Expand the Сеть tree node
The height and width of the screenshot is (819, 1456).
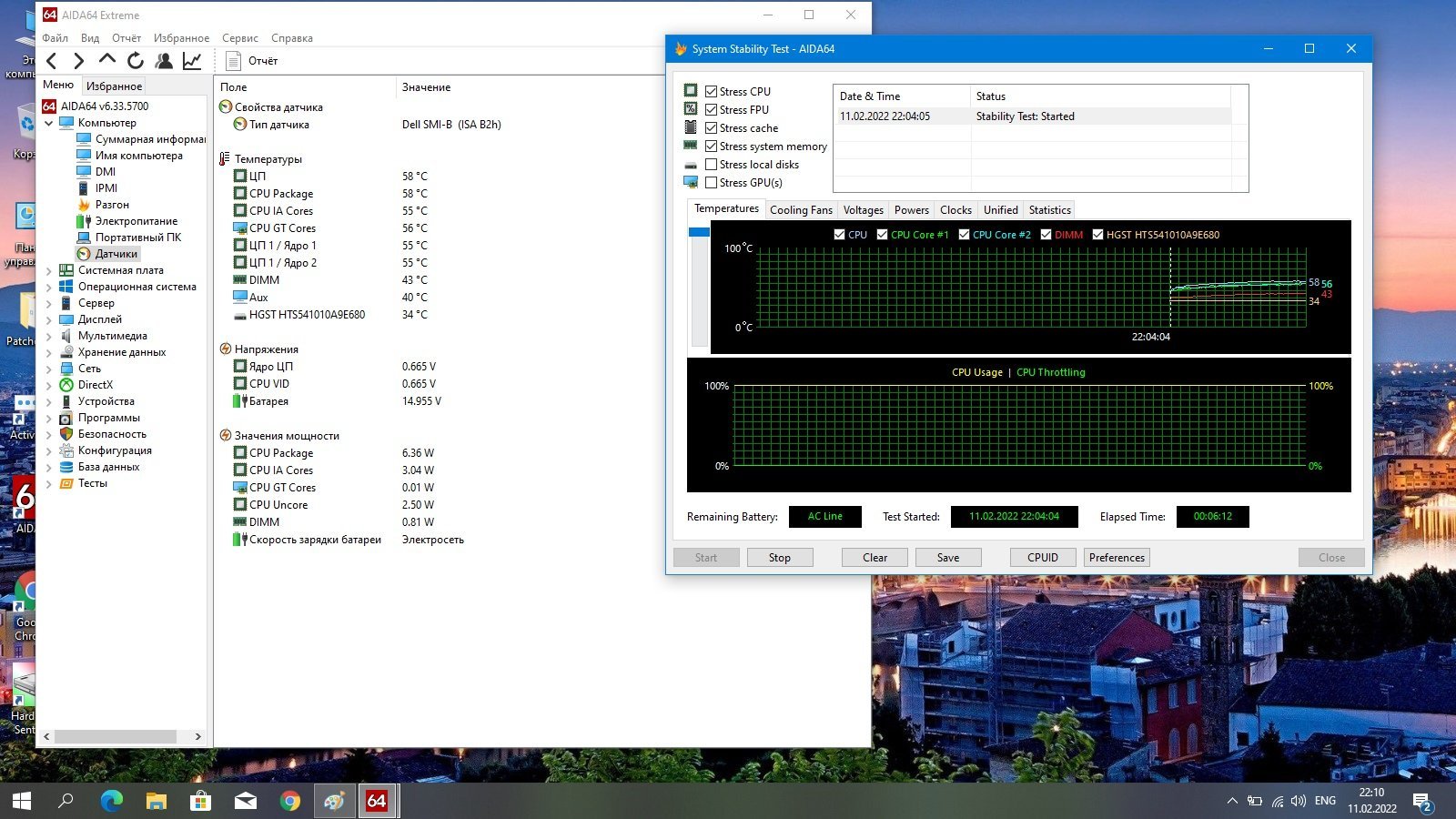point(49,369)
